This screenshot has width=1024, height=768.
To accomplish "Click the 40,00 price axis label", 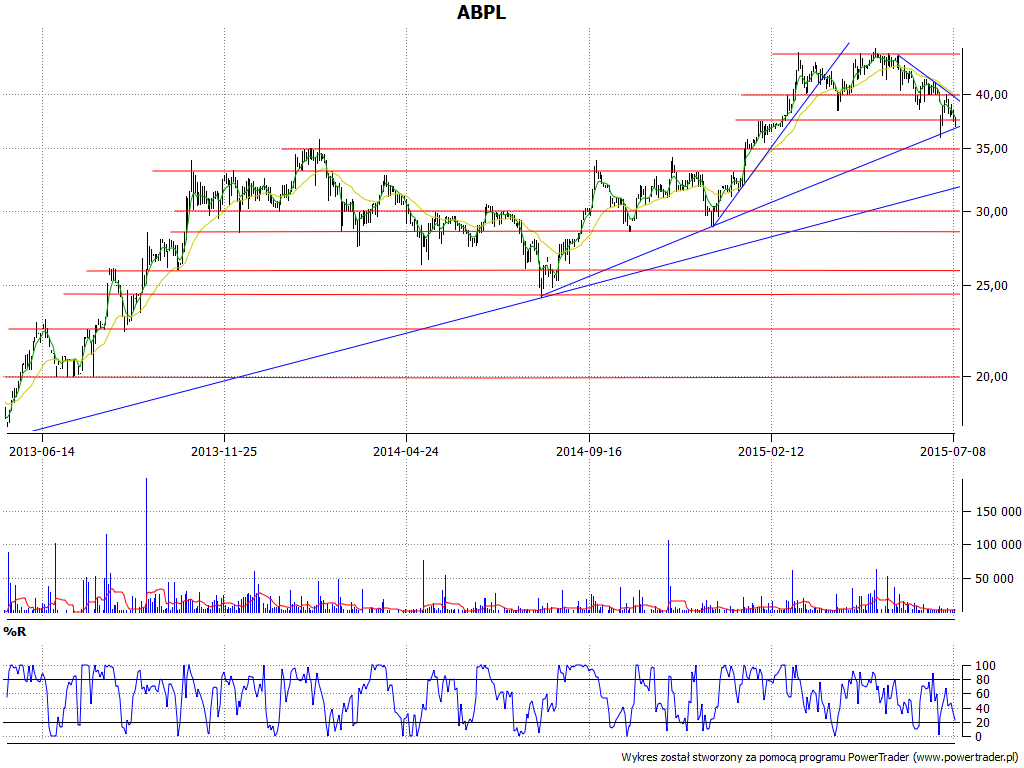I will (991, 95).
